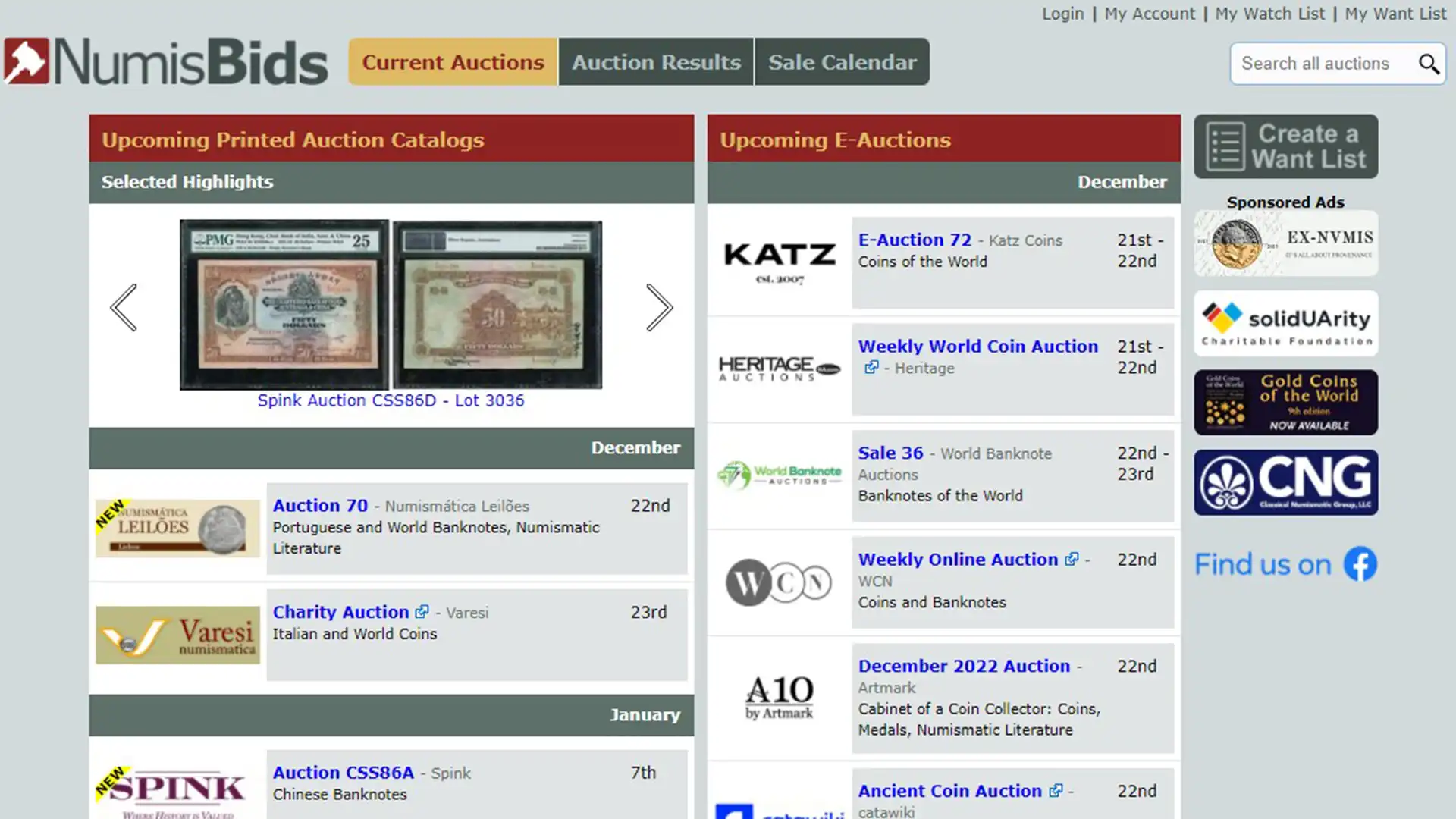Switch to Current Auctions tab
This screenshot has height=819, width=1456.
point(453,62)
